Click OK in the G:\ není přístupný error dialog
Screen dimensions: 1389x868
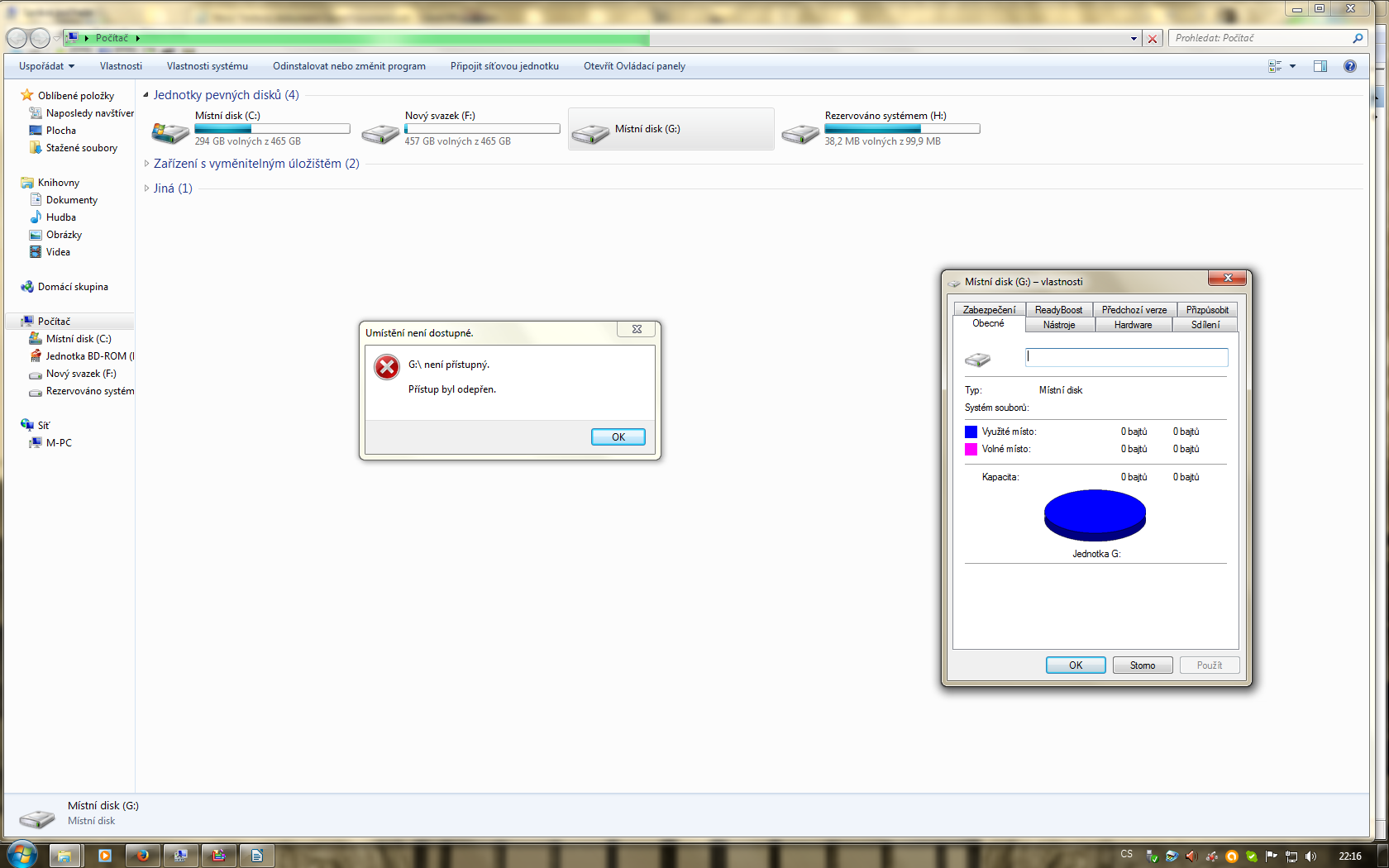[x=618, y=437]
